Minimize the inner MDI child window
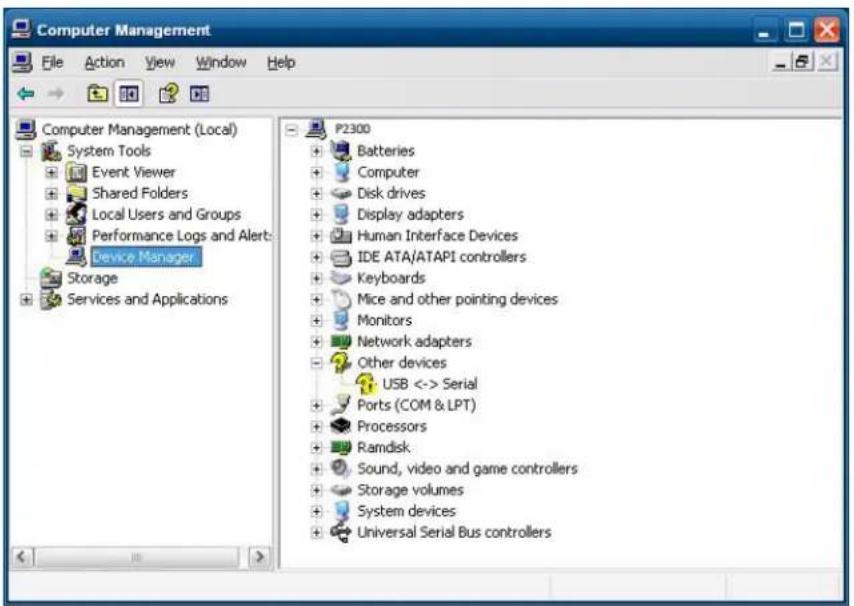 (x=780, y=63)
